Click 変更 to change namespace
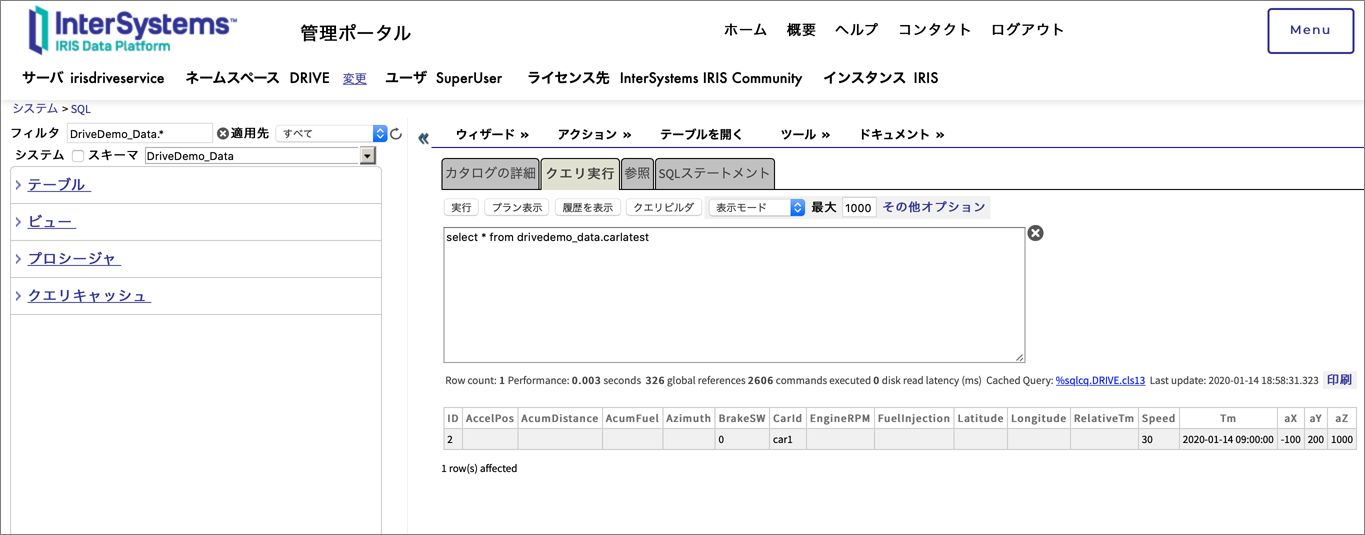This screenshot has width=1365, height=535. click(x=355, y=78)
